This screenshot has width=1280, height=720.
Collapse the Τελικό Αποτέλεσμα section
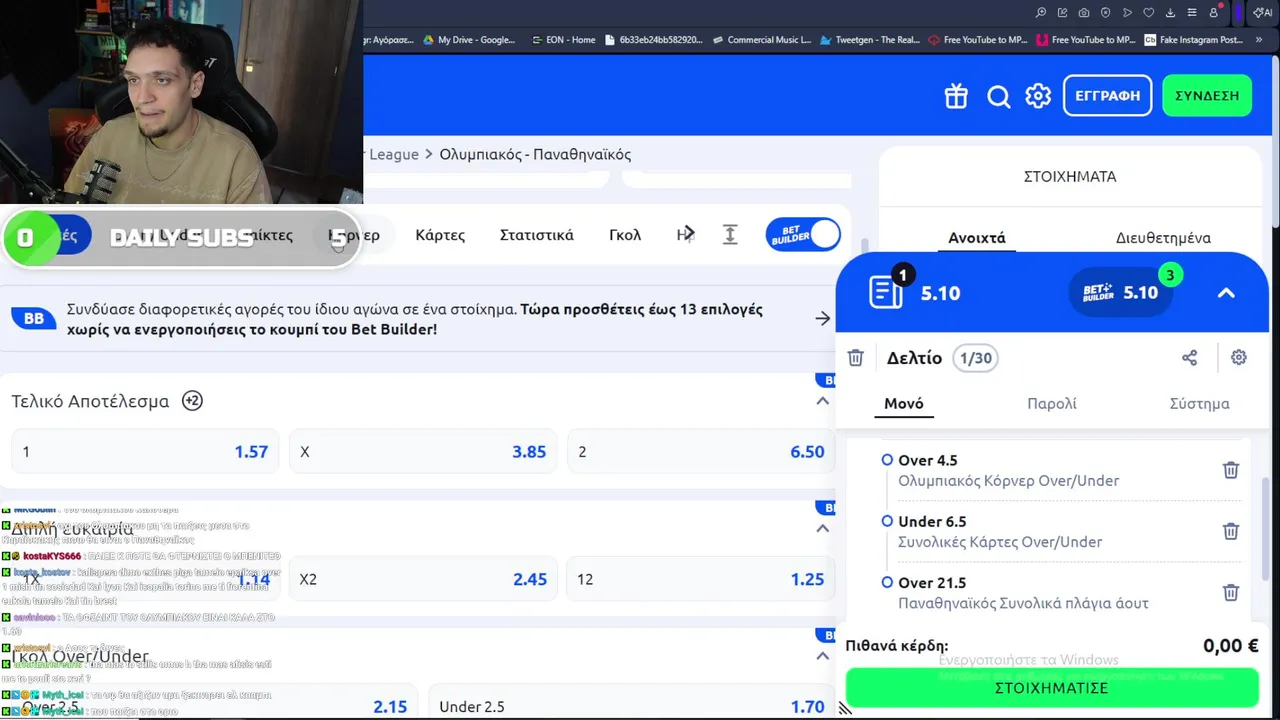[822, 401]
